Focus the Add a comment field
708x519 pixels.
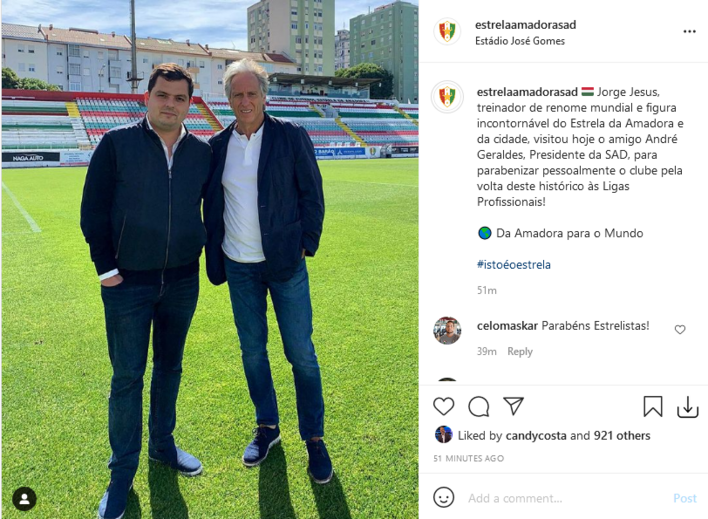[564, 498]
